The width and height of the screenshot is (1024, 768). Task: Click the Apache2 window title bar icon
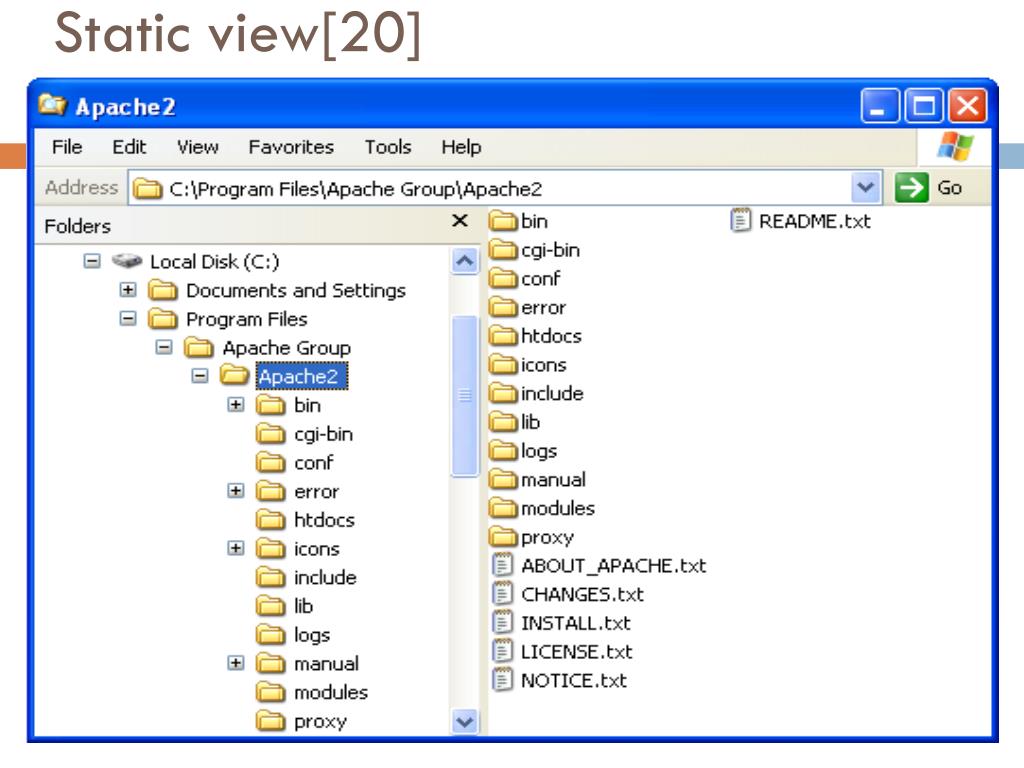pos(52,104)
